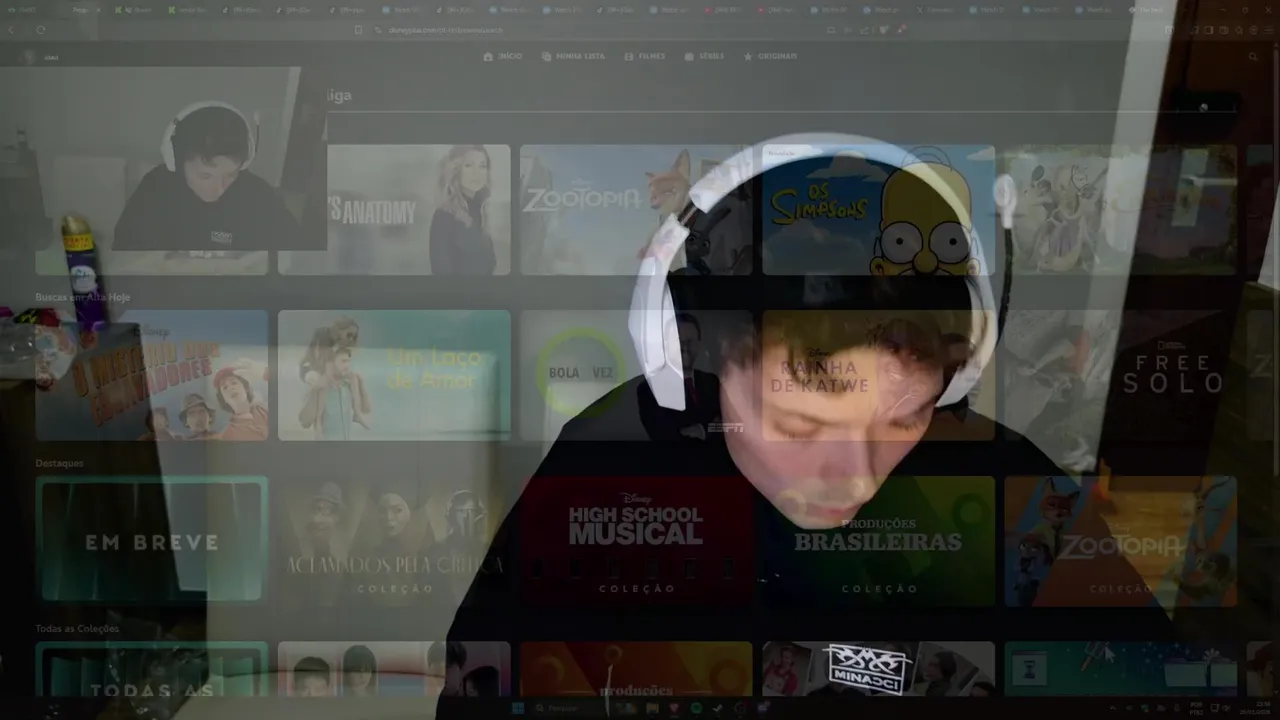
Task: Open the TODAS AS collections tile
Action: (x=151, y=670)
